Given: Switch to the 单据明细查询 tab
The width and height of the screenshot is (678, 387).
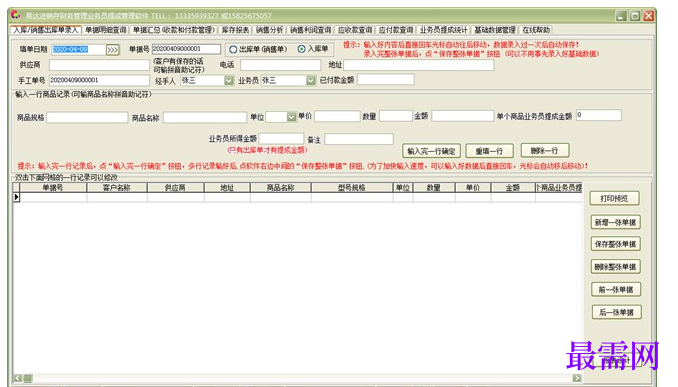Looking at the screenshot, I should (x=106, y=30).
